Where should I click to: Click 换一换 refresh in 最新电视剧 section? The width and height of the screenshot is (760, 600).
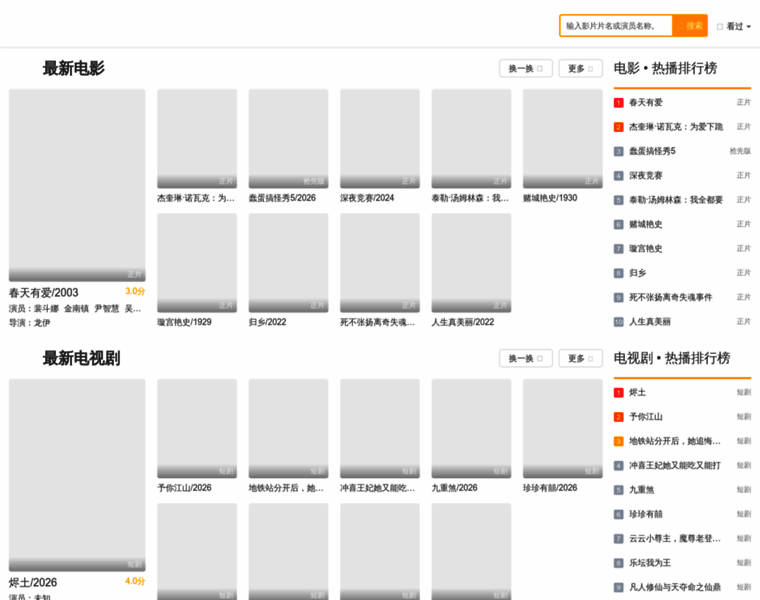pos(525,358)
